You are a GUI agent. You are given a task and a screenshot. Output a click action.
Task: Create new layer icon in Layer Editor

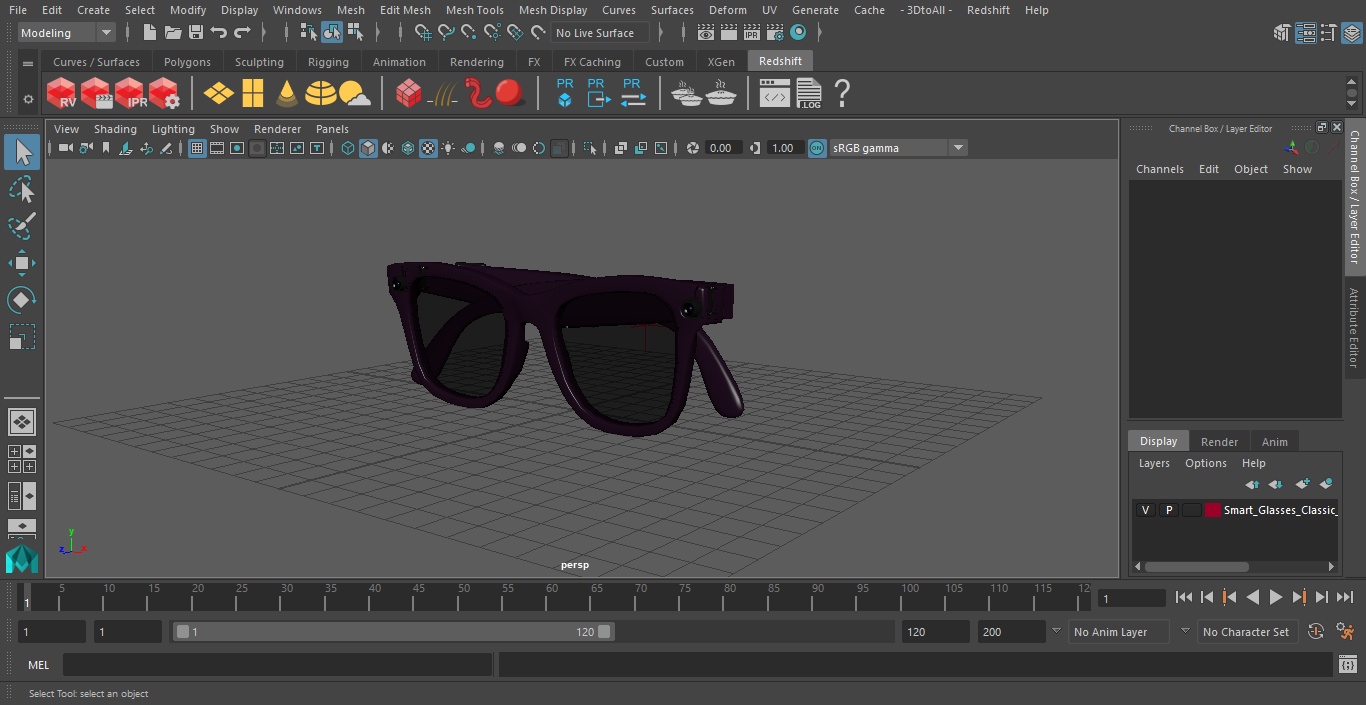[1302, 484]
